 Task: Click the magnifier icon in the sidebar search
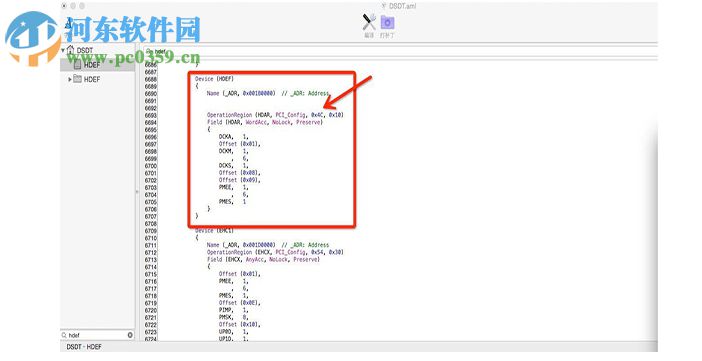click(x=64, y=335)
